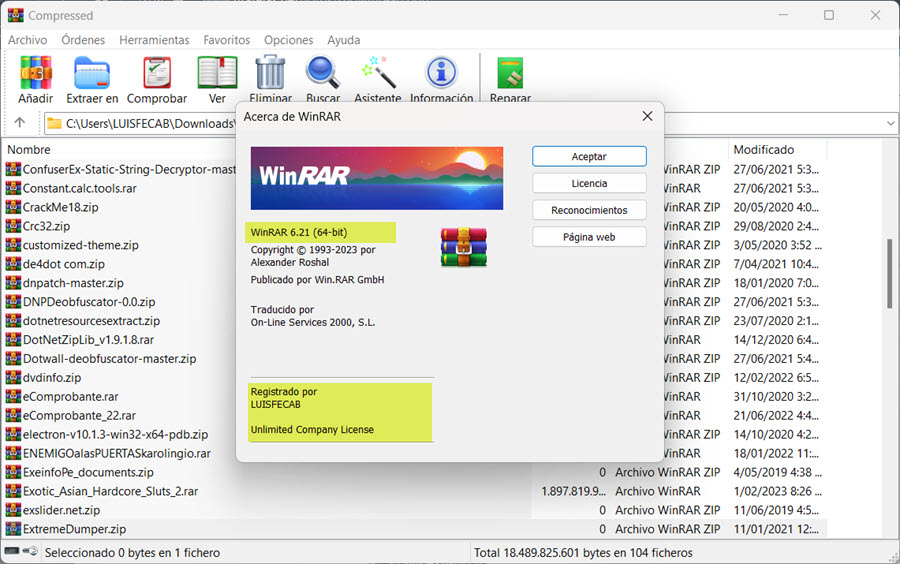
Task: Open the Archivo menu
Action: click(x=28, y=40)
